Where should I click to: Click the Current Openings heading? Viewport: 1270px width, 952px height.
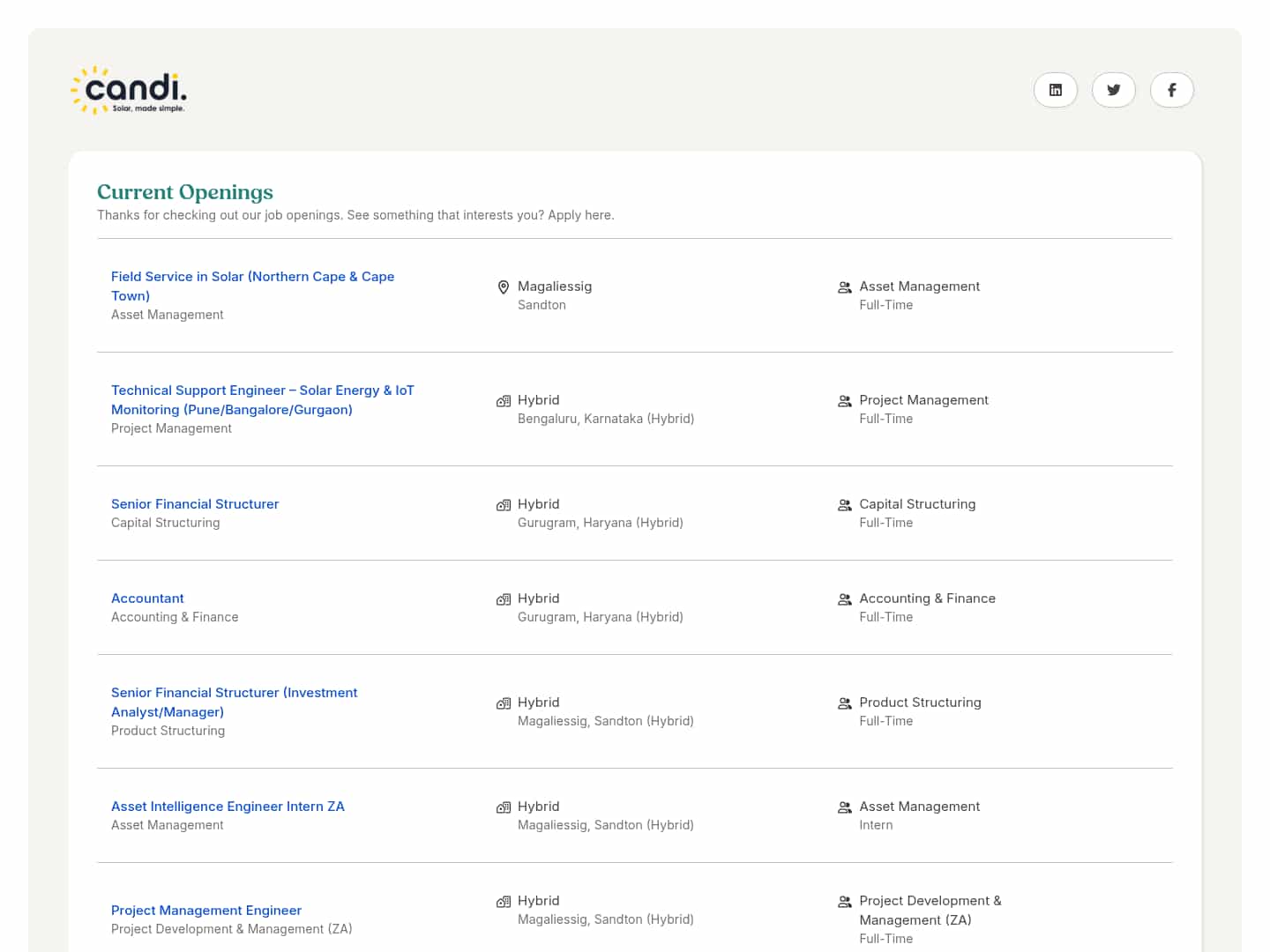[185, 191]
